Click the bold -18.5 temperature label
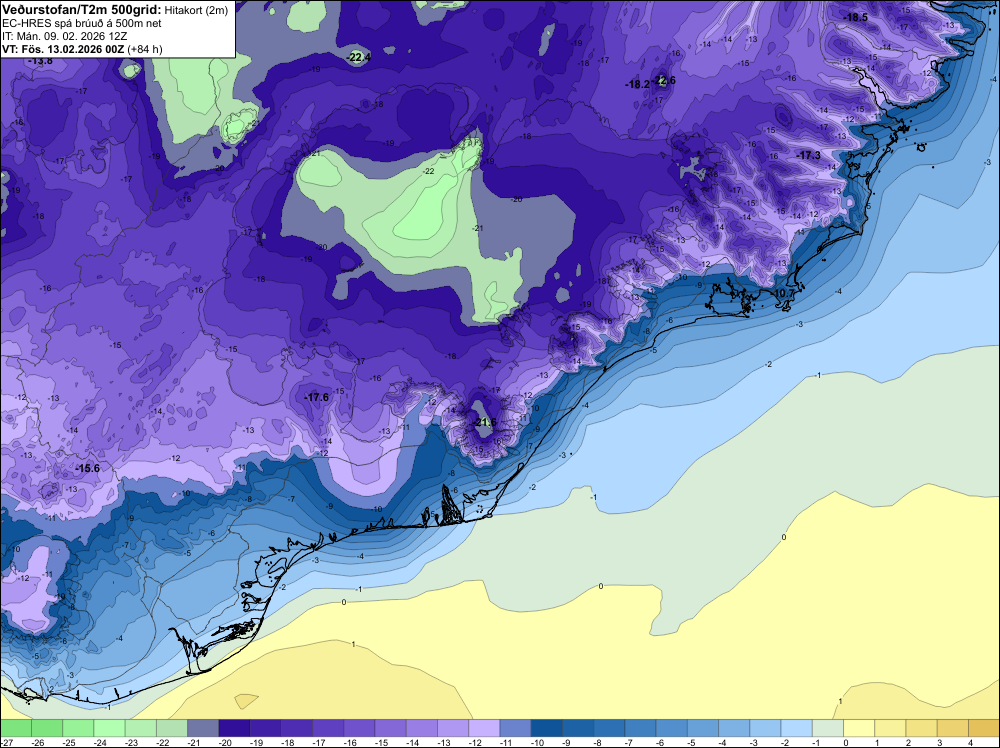The width and height of the screenshot is (1000, 748). (x=856, y=17)
